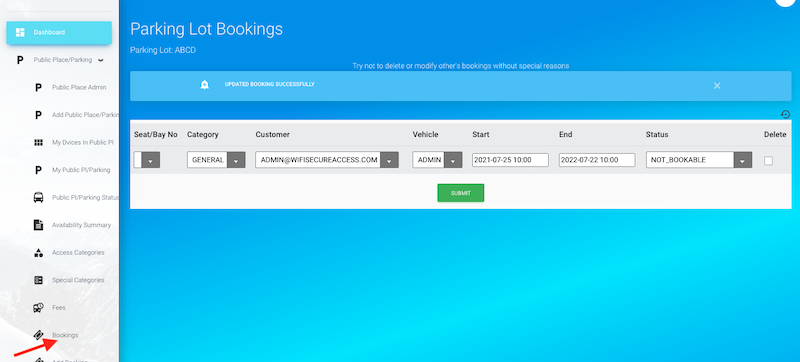Open Special Categories menu item

point(78,280)
